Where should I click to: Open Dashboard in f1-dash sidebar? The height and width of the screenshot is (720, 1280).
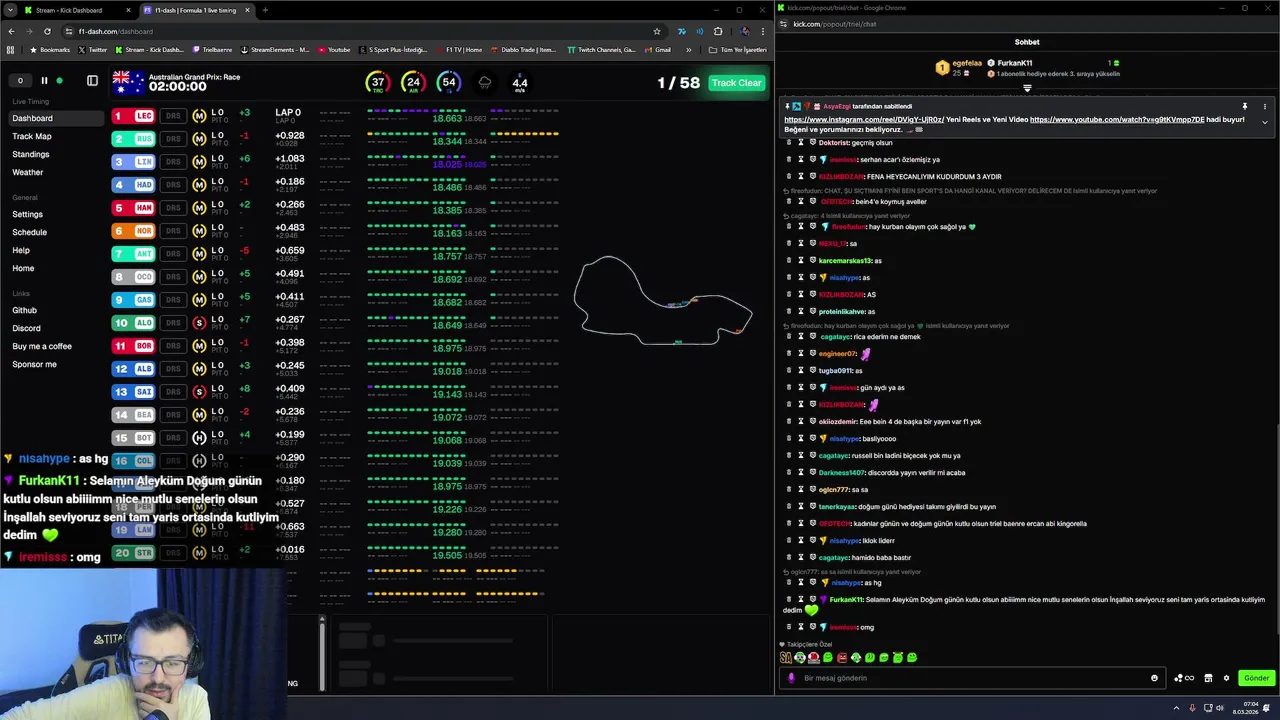click(x=54, y=118)
